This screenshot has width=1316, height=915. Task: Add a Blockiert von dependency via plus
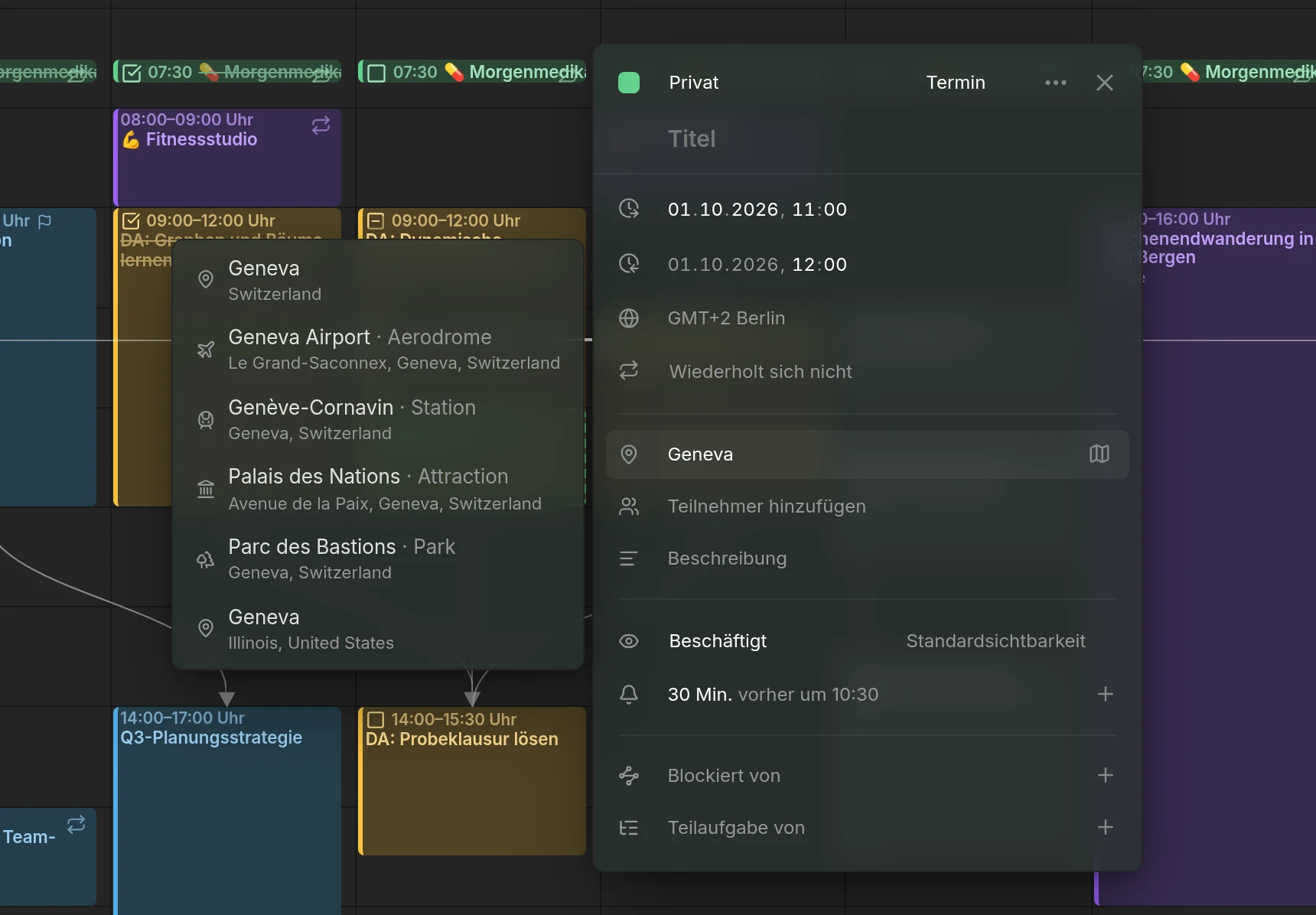click(x=1105, y=775)
